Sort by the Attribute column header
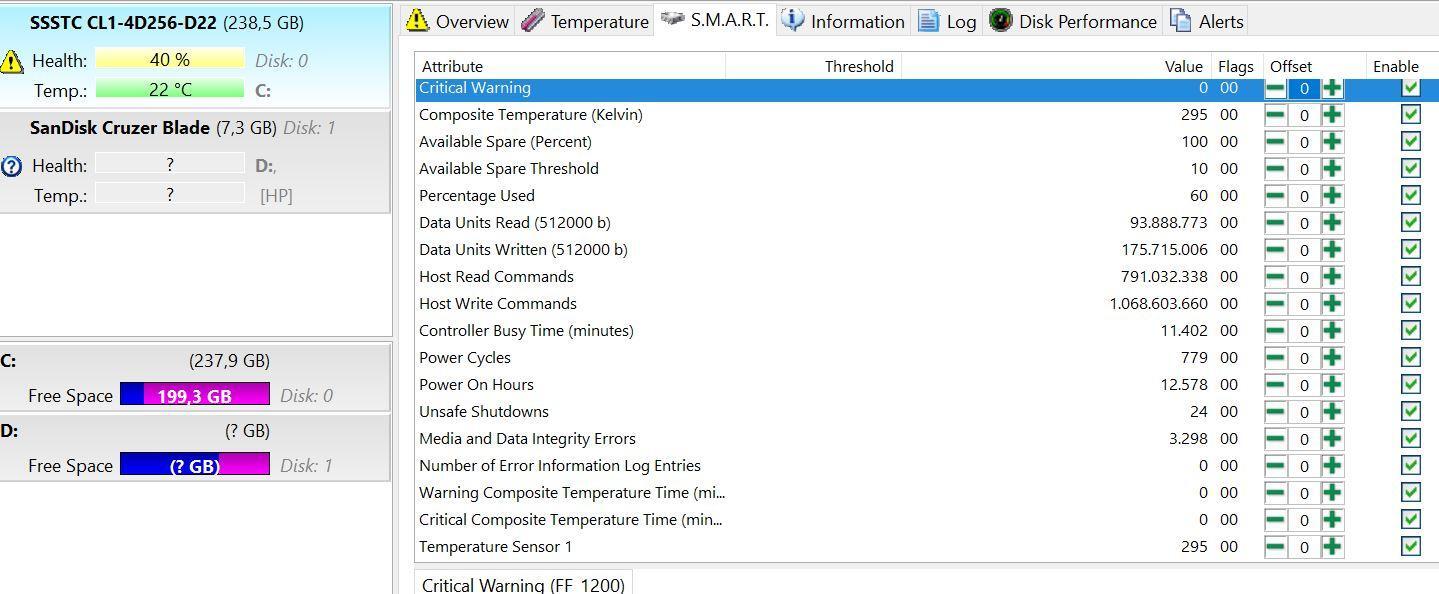The width and height of the screenshot is (1439, 594). point(570,66)
